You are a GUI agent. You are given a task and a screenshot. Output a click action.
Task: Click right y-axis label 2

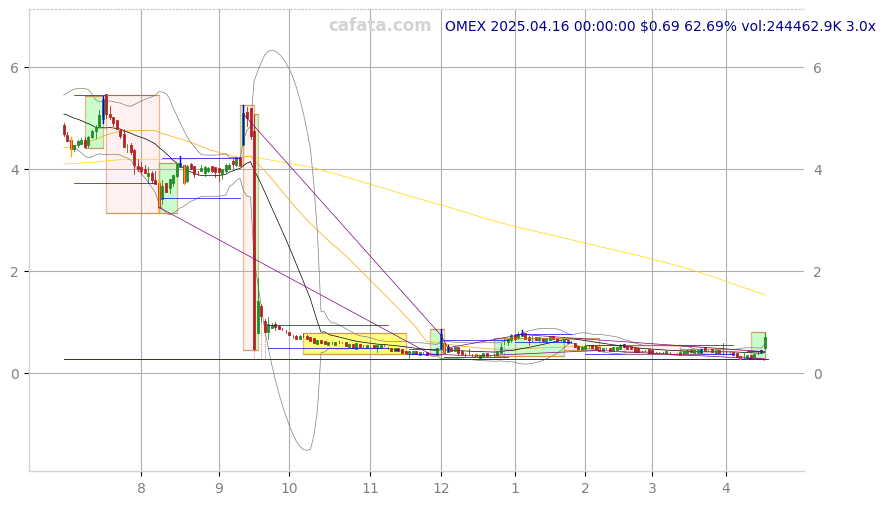tap(817, 272)
